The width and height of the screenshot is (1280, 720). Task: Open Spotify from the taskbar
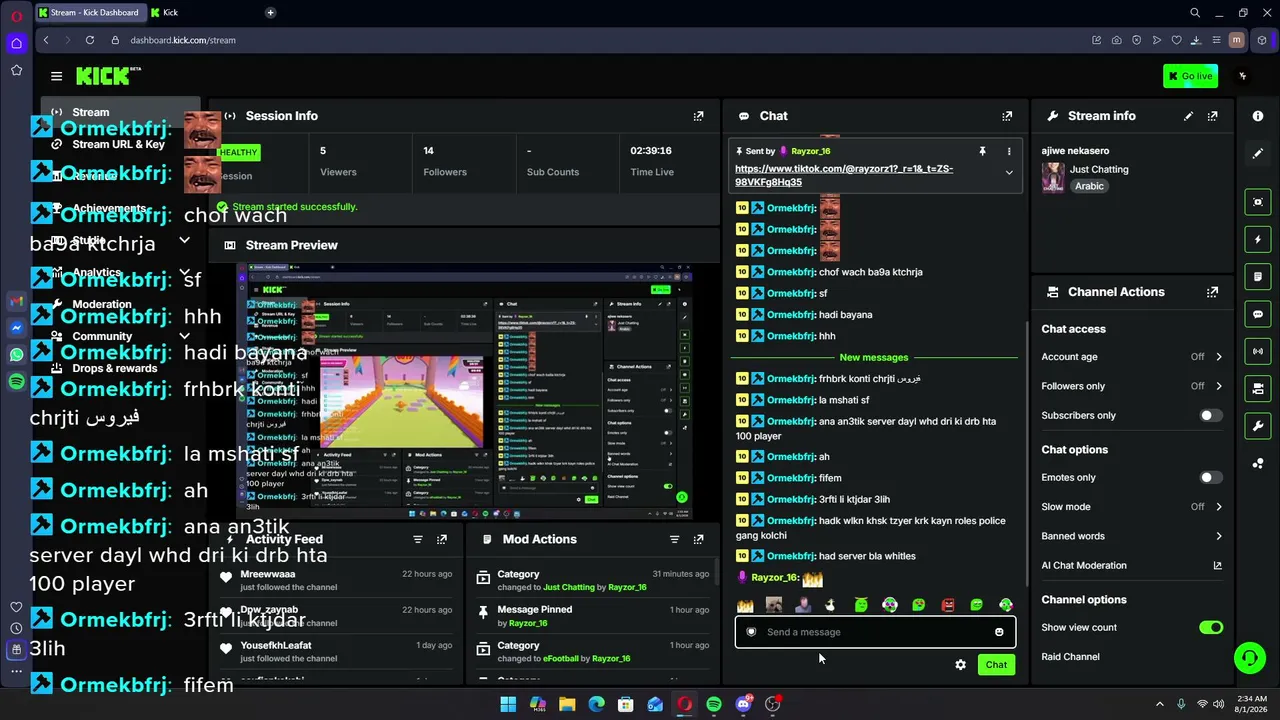pyautogui.click(x=713, y=704)
